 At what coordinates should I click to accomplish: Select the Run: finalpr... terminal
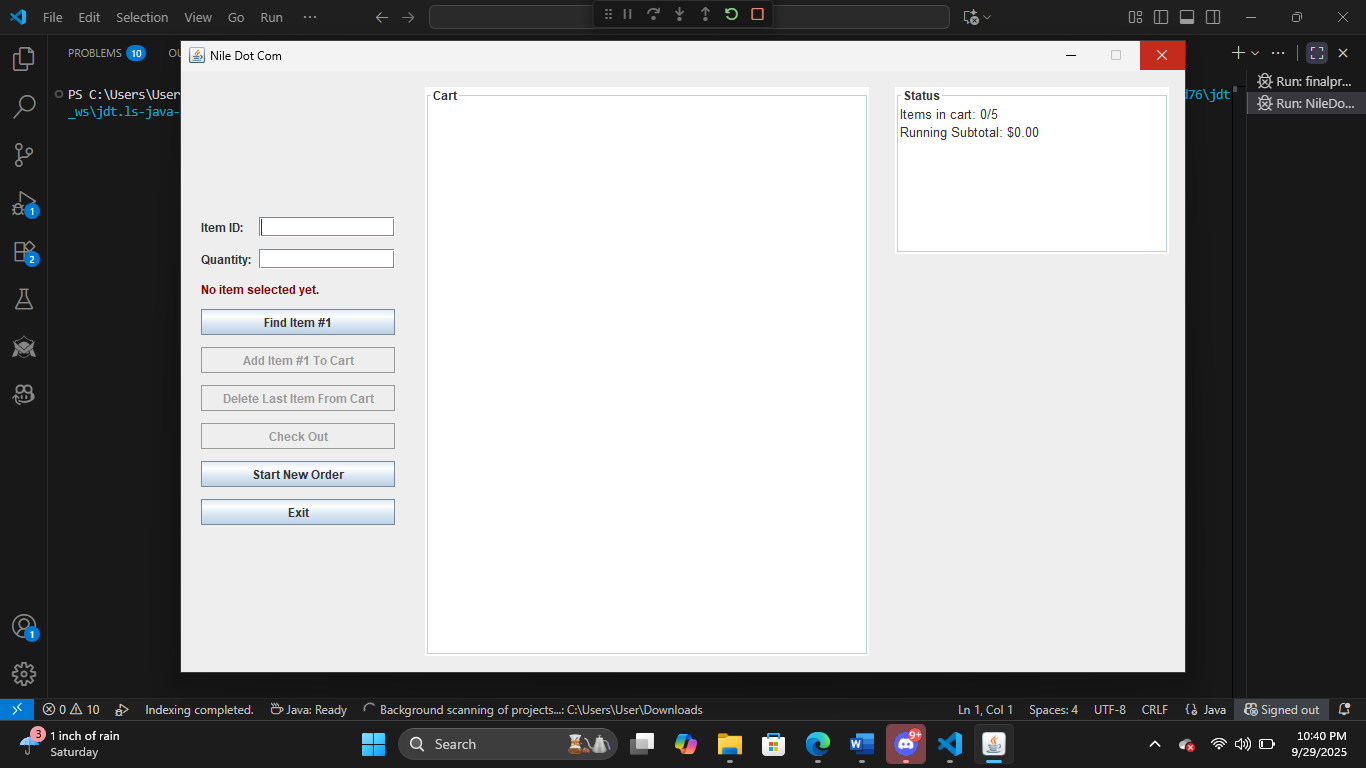click(1305, 81)
